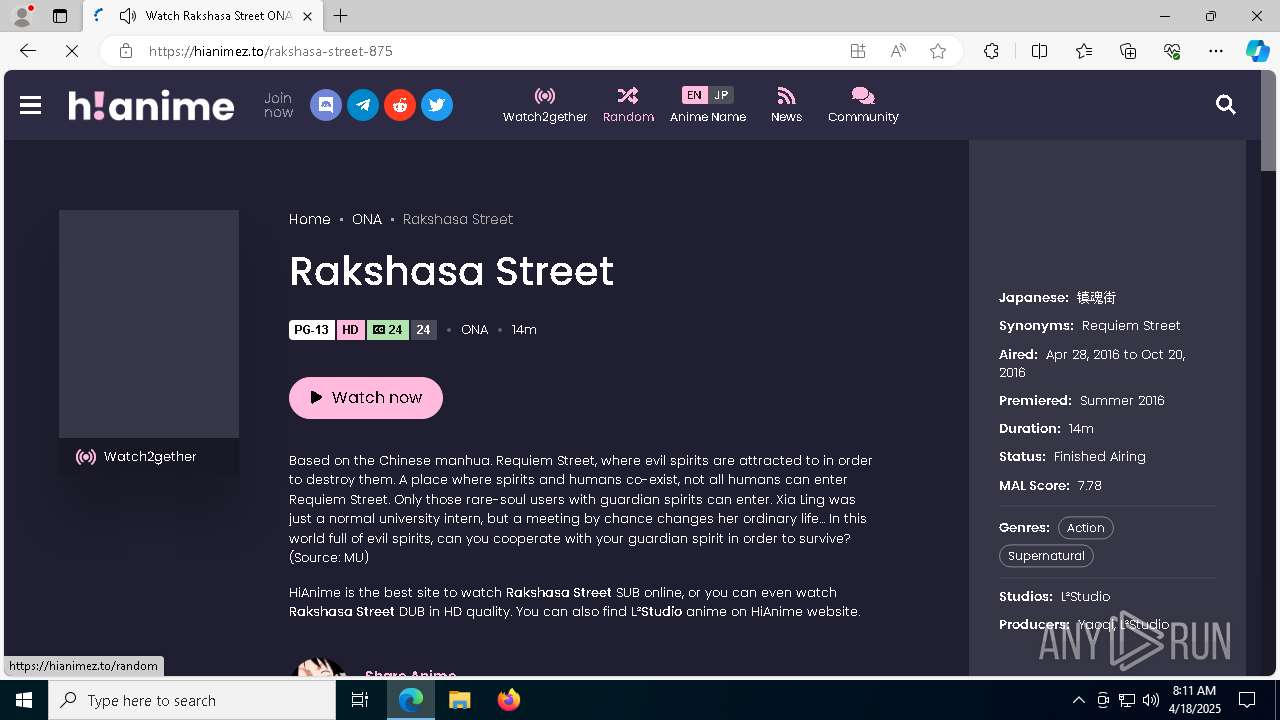Open the tab actions menu
The image size is (1280, 720).
60,16
